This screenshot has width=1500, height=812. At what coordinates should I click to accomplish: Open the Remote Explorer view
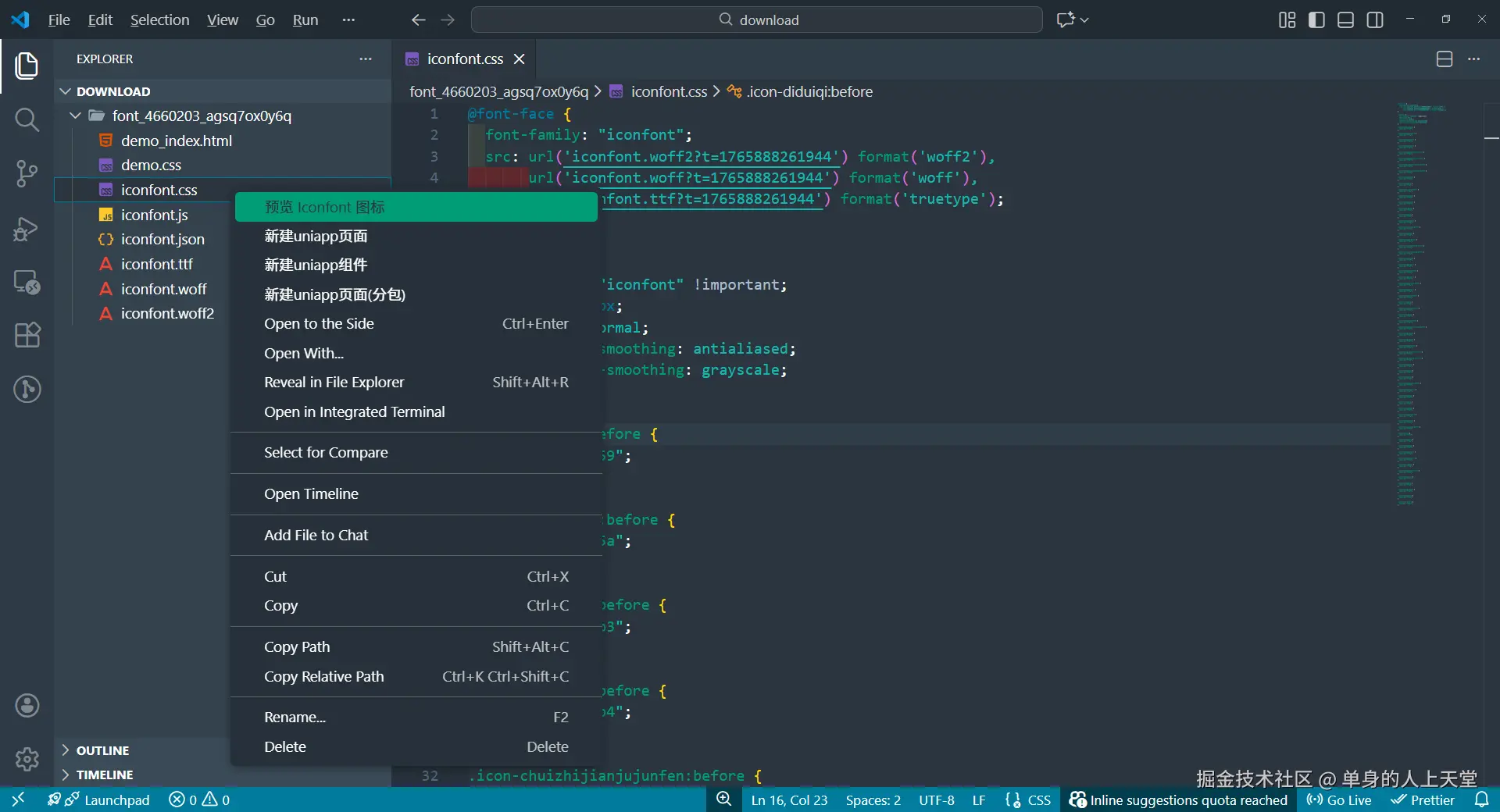27,282
